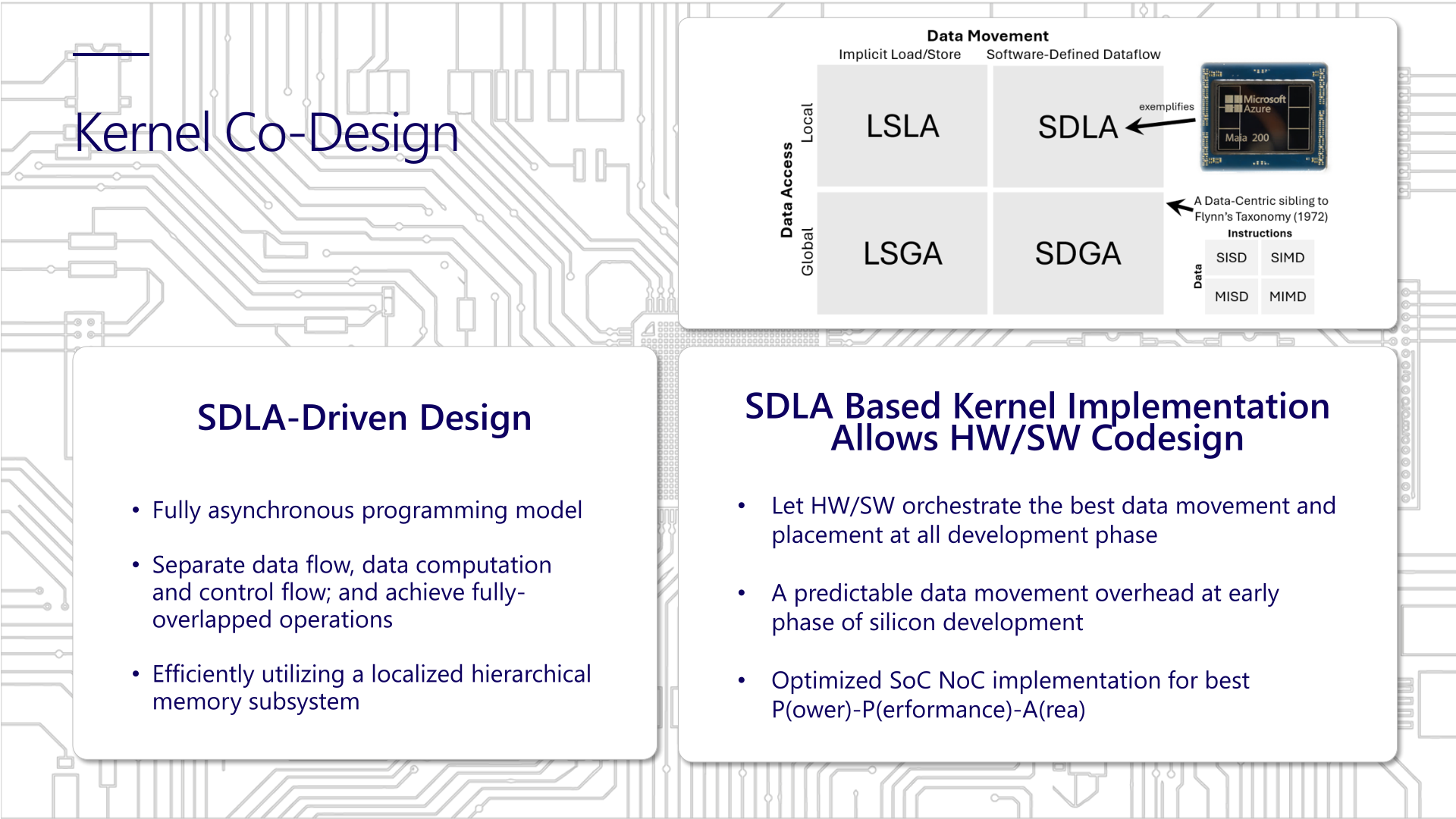Click the Implicit Load/Store column label
1456x819 pixels.
[899, 55]
